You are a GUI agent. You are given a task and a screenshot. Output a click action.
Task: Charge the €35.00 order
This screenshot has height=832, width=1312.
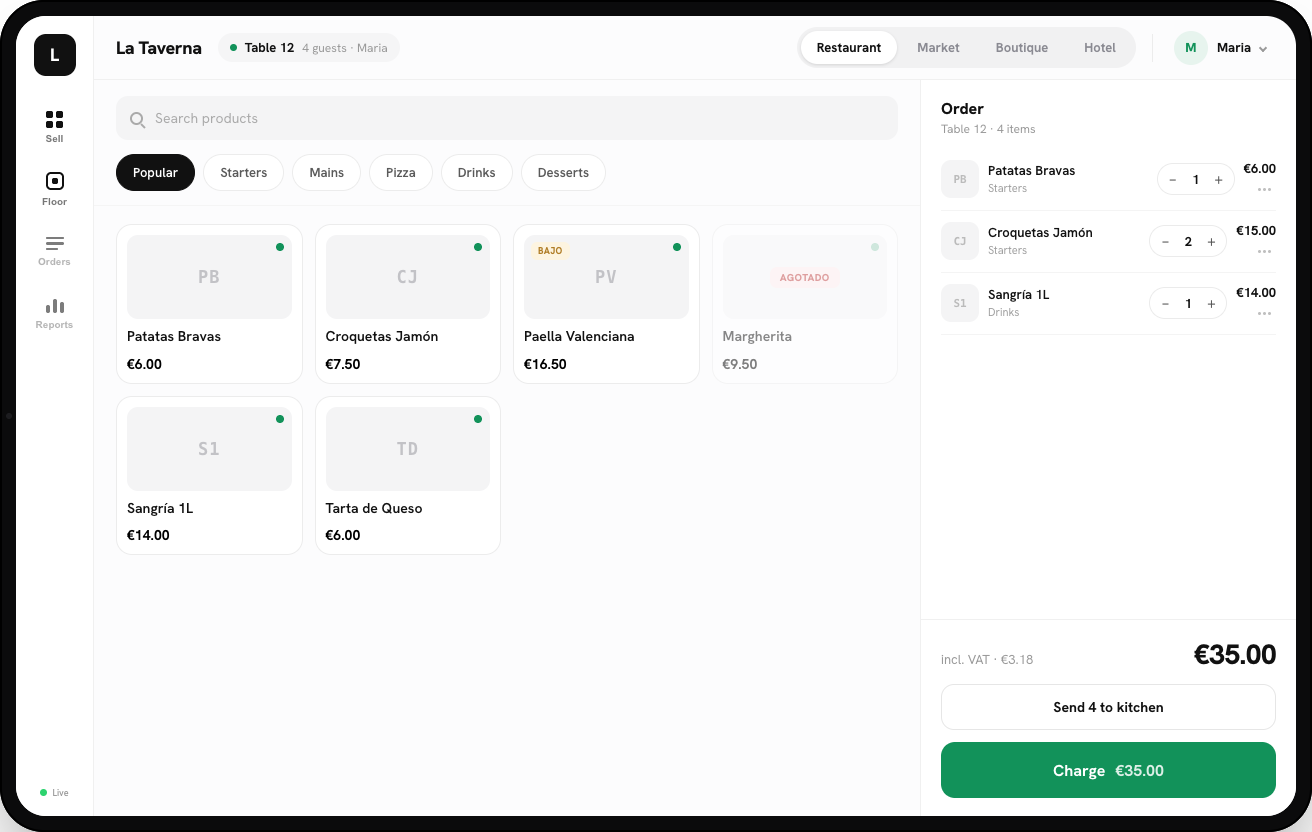[x=1108, y=770]
